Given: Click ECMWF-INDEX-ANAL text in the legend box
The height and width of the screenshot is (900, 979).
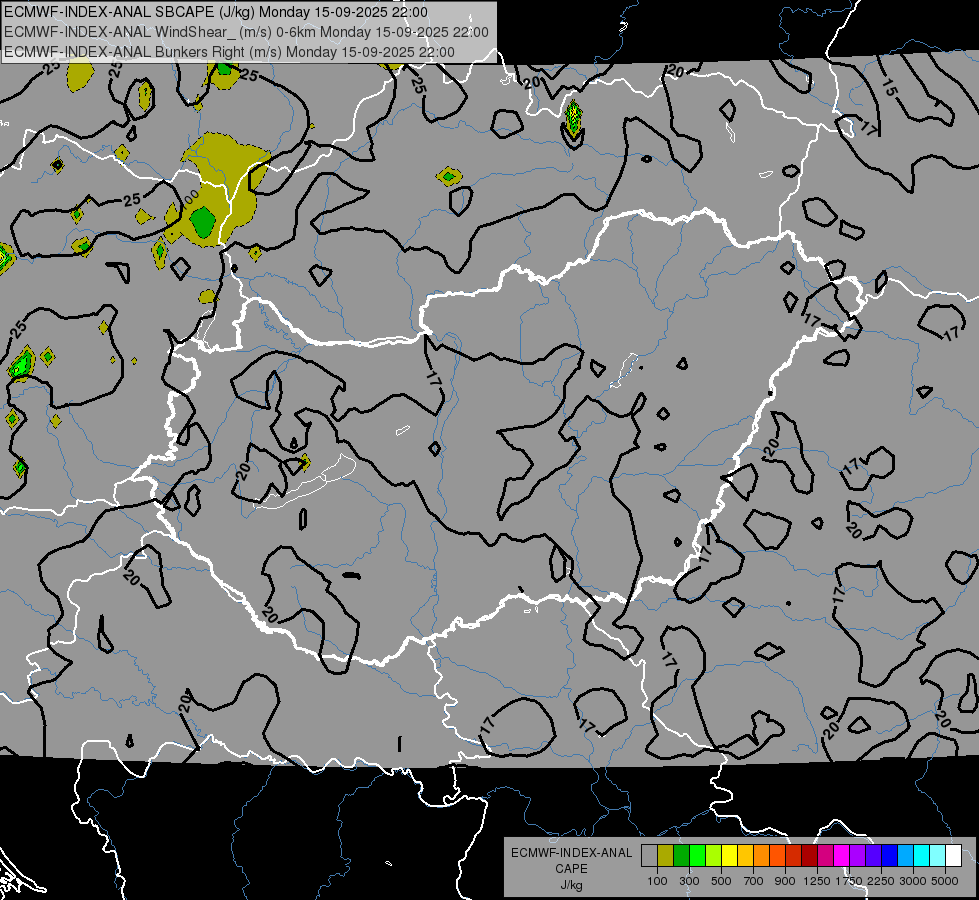Looking at the screenshot, I should [x=571, y=853].
